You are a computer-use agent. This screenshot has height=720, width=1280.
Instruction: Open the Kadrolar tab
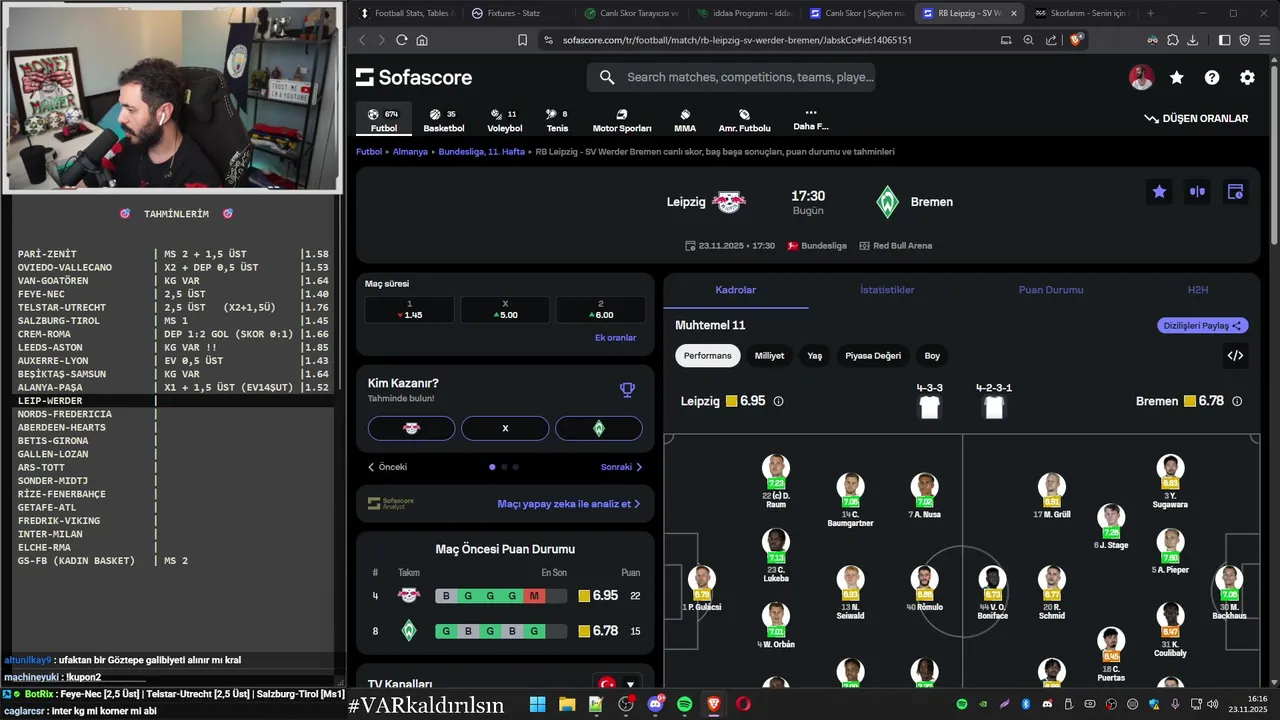click(736, 290)
